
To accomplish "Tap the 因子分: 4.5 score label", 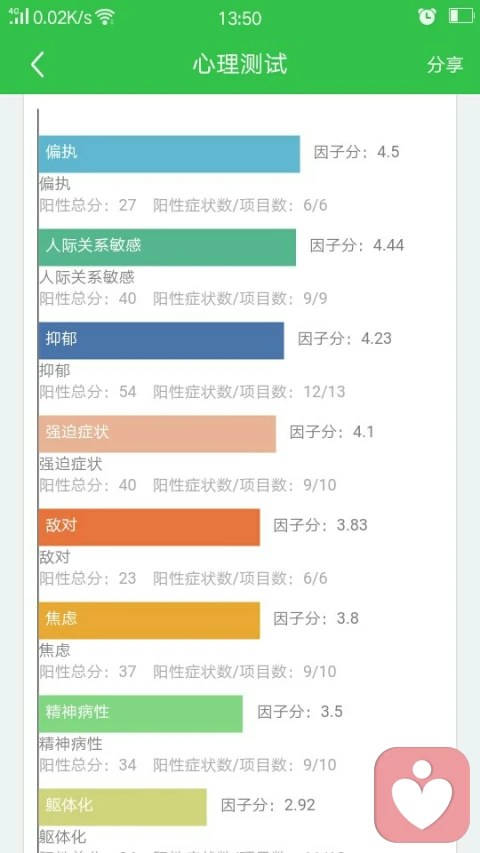I will [x=356, y=152].
